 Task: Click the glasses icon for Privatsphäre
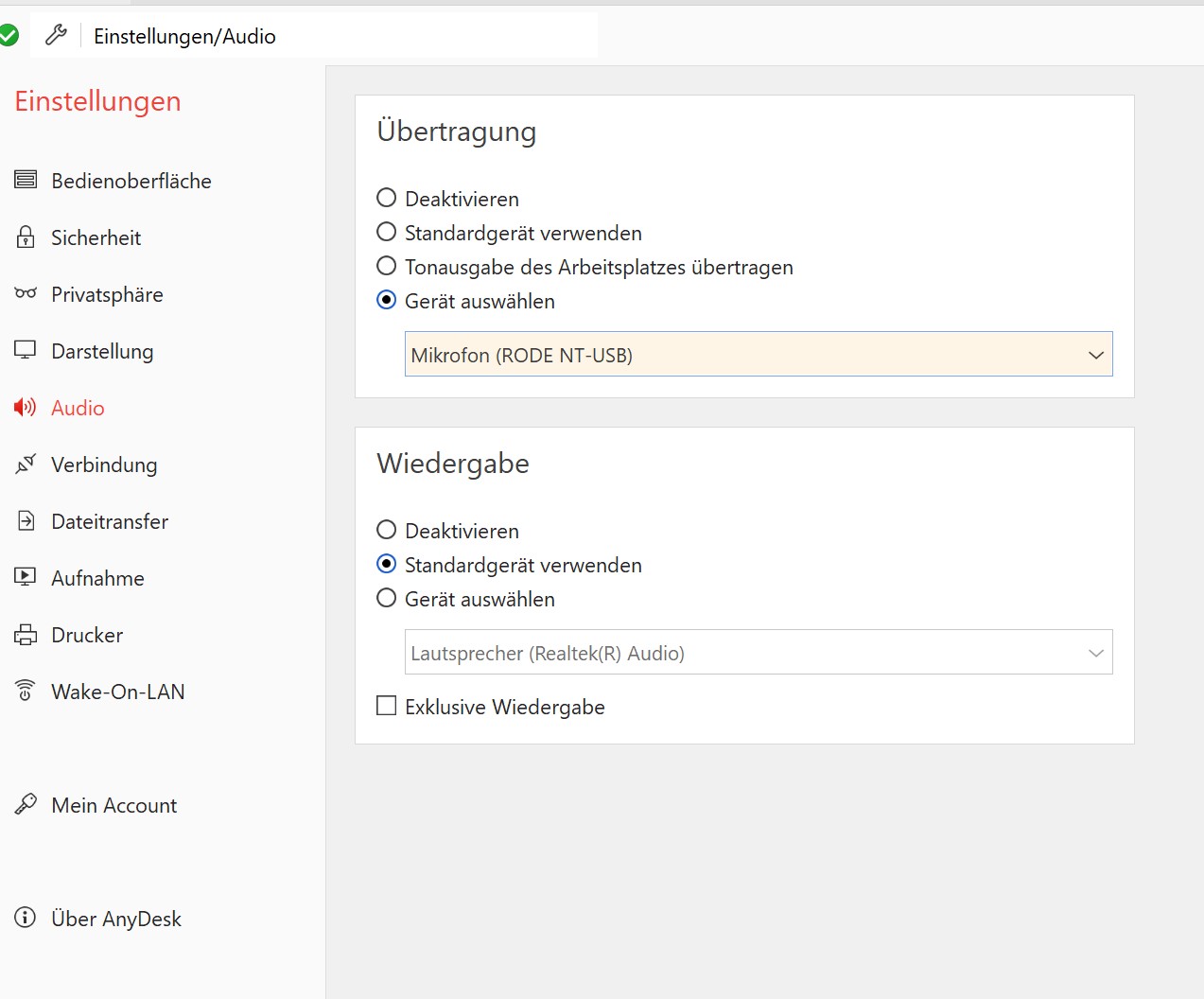[26, 293]
